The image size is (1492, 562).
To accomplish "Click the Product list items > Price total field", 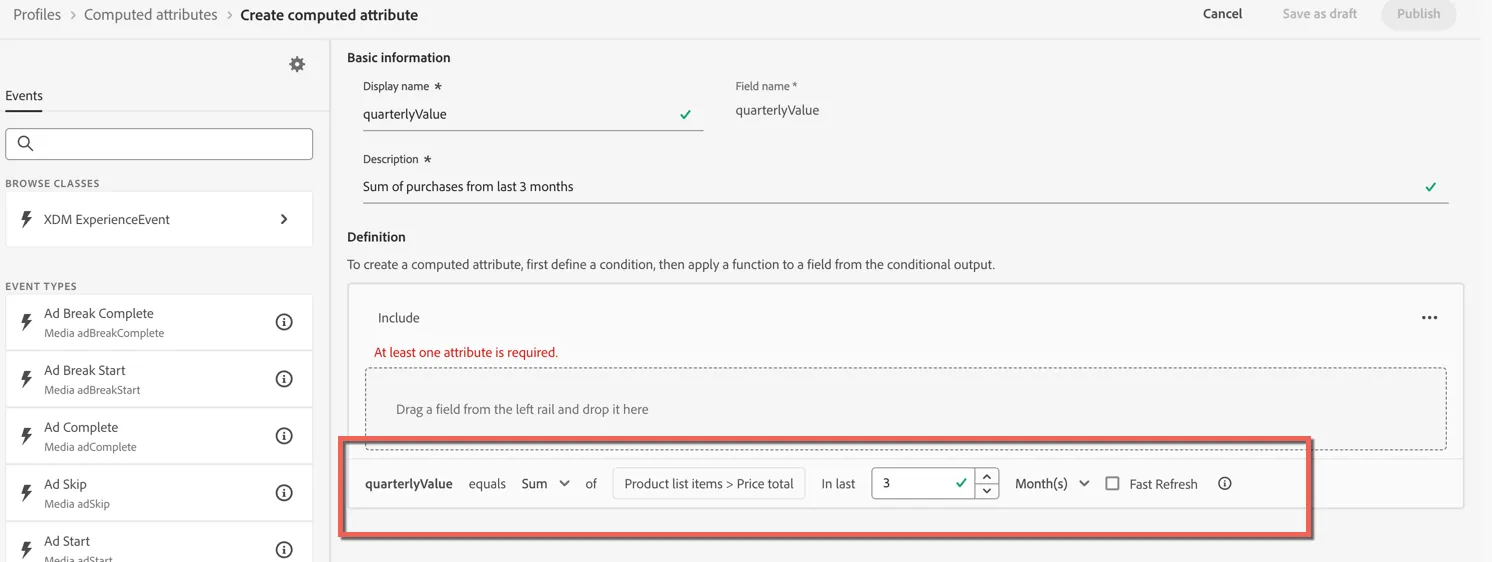I will point(709,483).
